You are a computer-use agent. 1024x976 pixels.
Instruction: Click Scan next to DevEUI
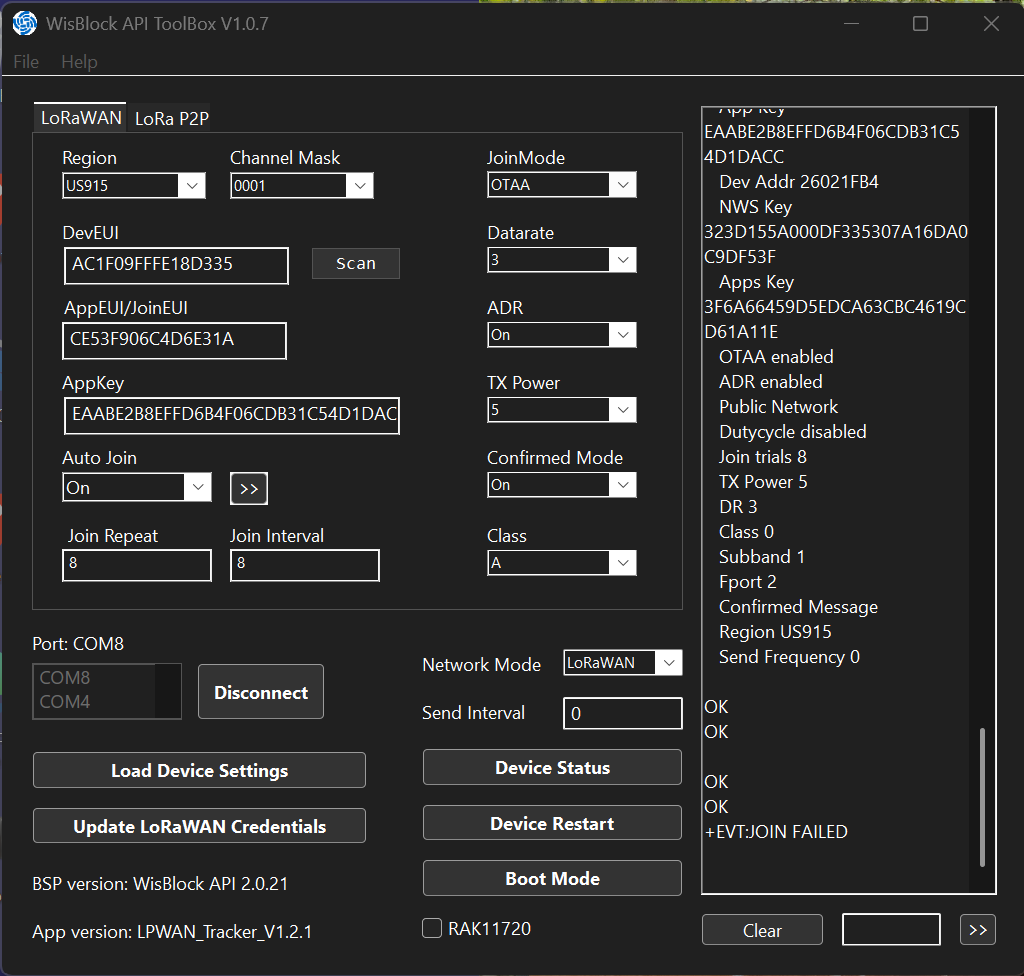click(x=355, y=264)
